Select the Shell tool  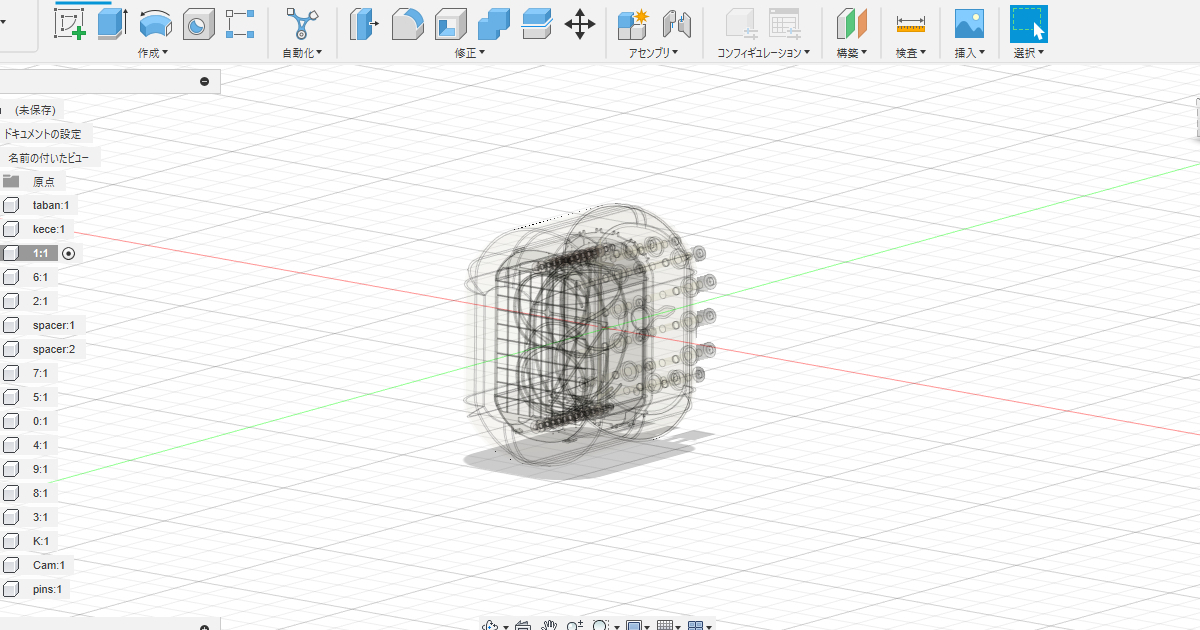pos(451,23)
